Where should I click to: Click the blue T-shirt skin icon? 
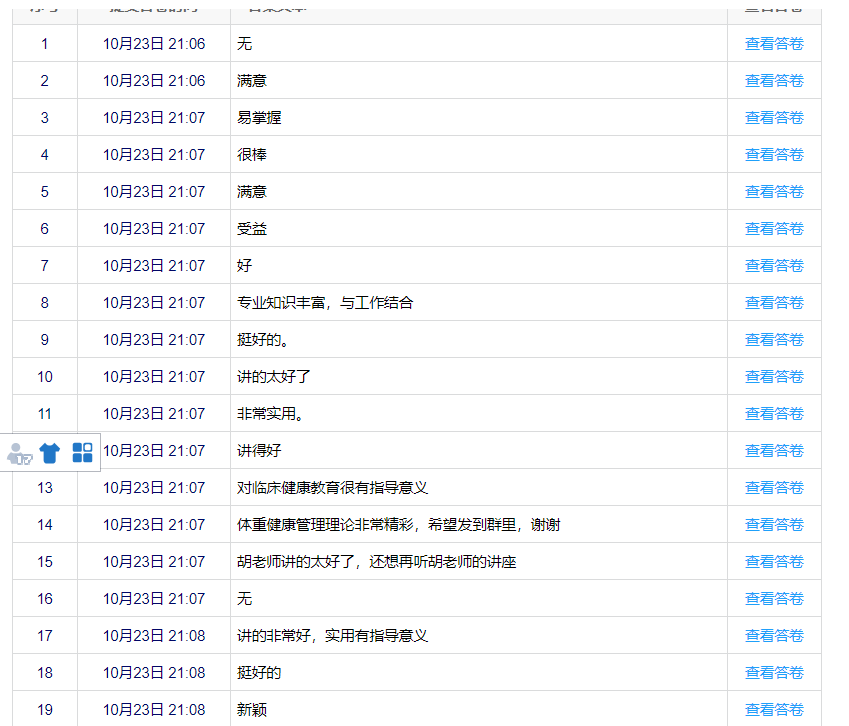[50, 453]
